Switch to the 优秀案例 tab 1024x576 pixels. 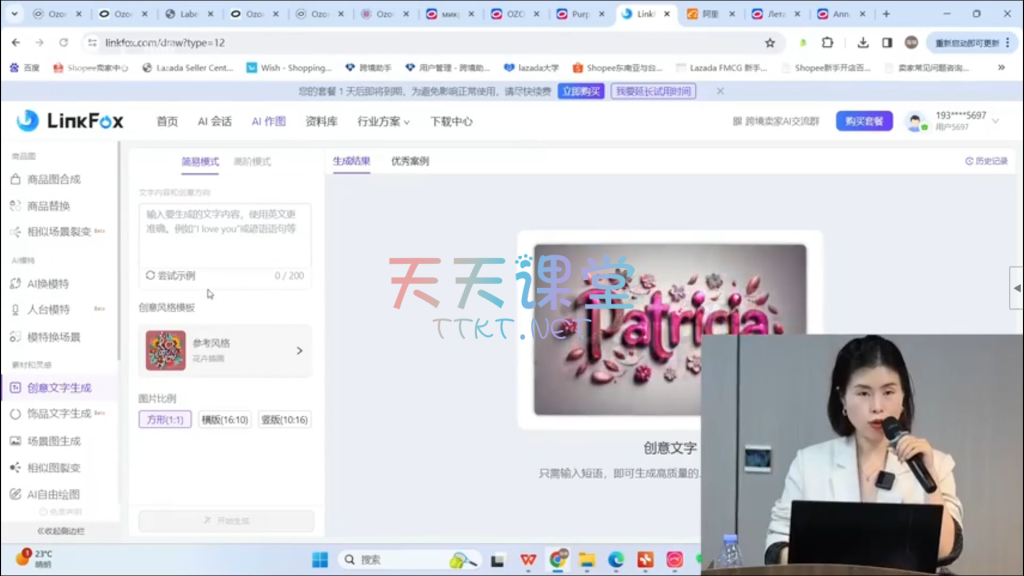point(410,161)
